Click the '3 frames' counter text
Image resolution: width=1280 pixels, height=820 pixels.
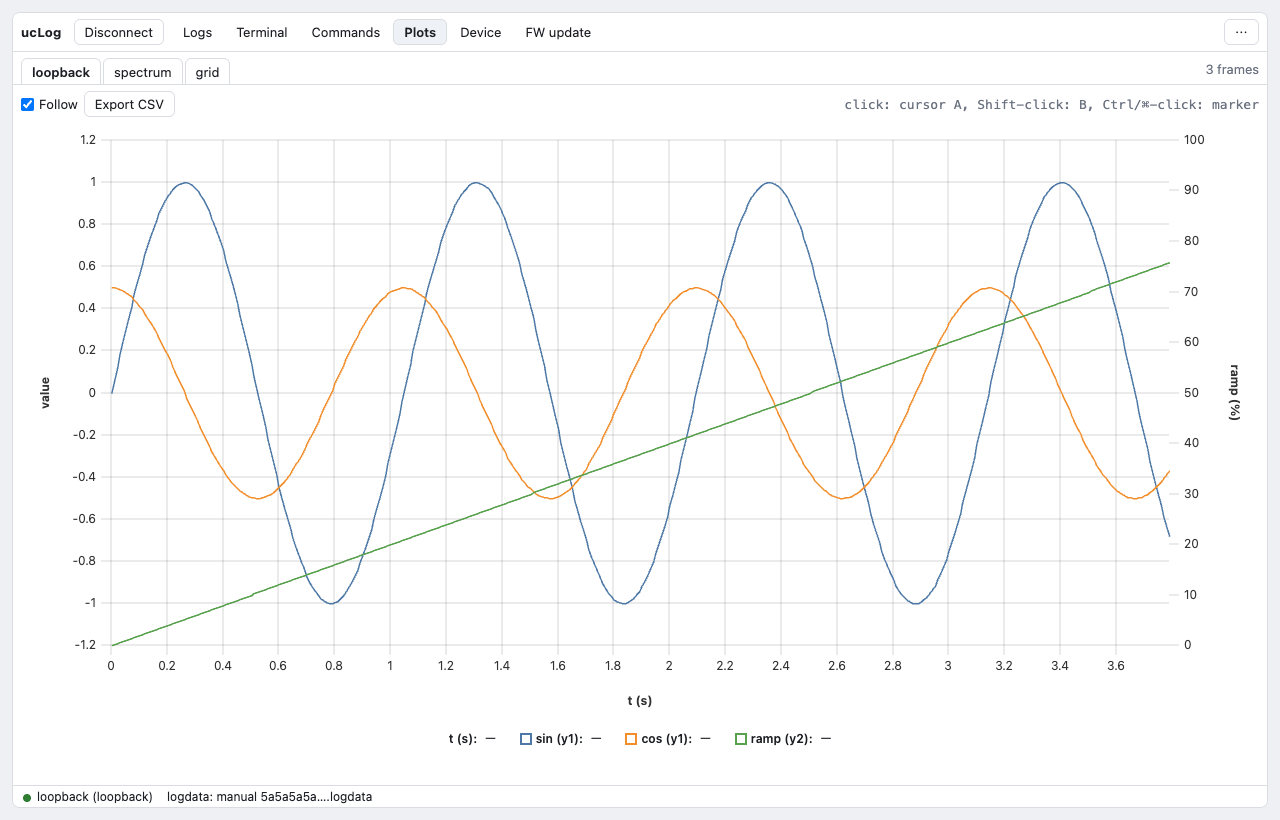[x=1232, y=70]
